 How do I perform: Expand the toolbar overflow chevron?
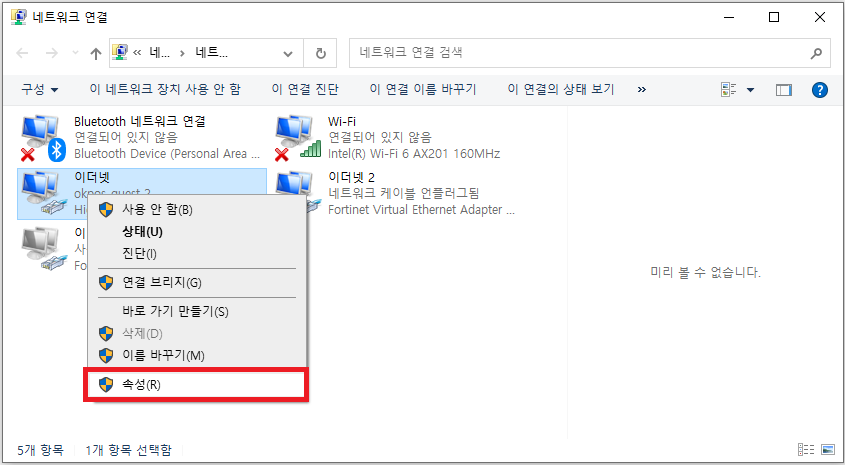pos(641,90)
